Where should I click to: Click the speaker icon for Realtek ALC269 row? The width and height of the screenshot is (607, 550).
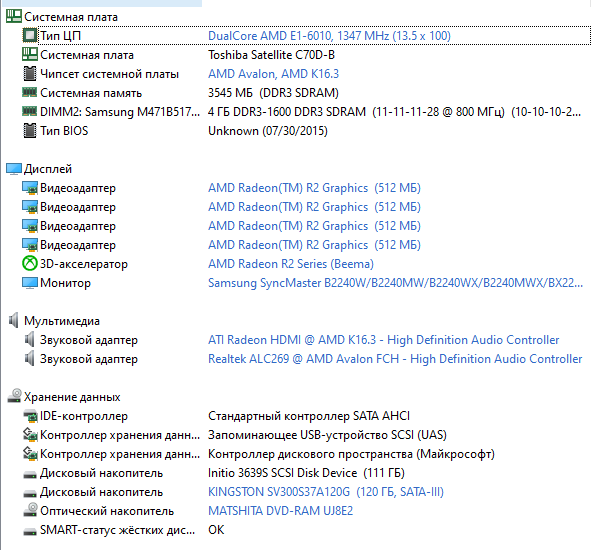point(29,358)
